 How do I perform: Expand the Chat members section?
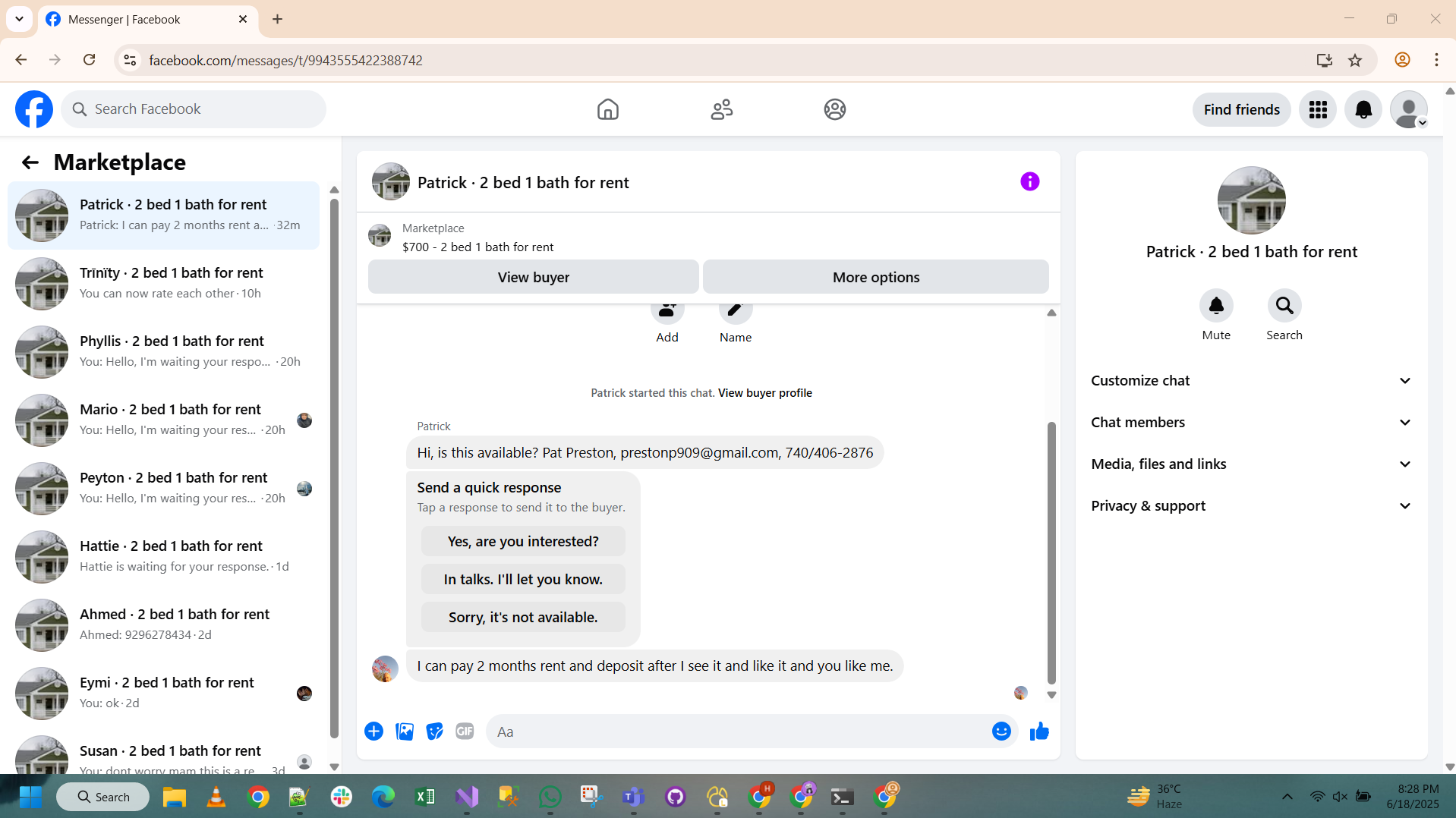1251,423
